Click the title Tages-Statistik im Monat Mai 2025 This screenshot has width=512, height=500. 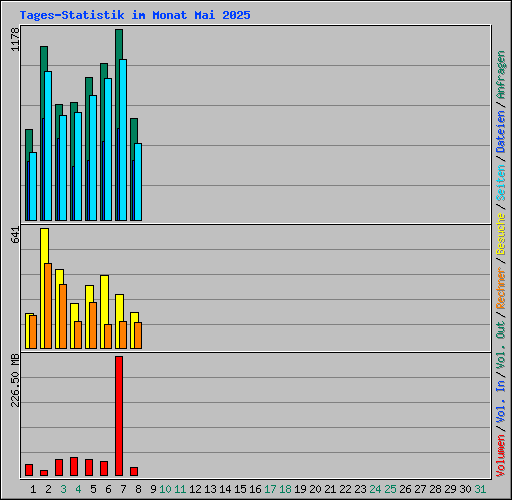pos(135,15)
